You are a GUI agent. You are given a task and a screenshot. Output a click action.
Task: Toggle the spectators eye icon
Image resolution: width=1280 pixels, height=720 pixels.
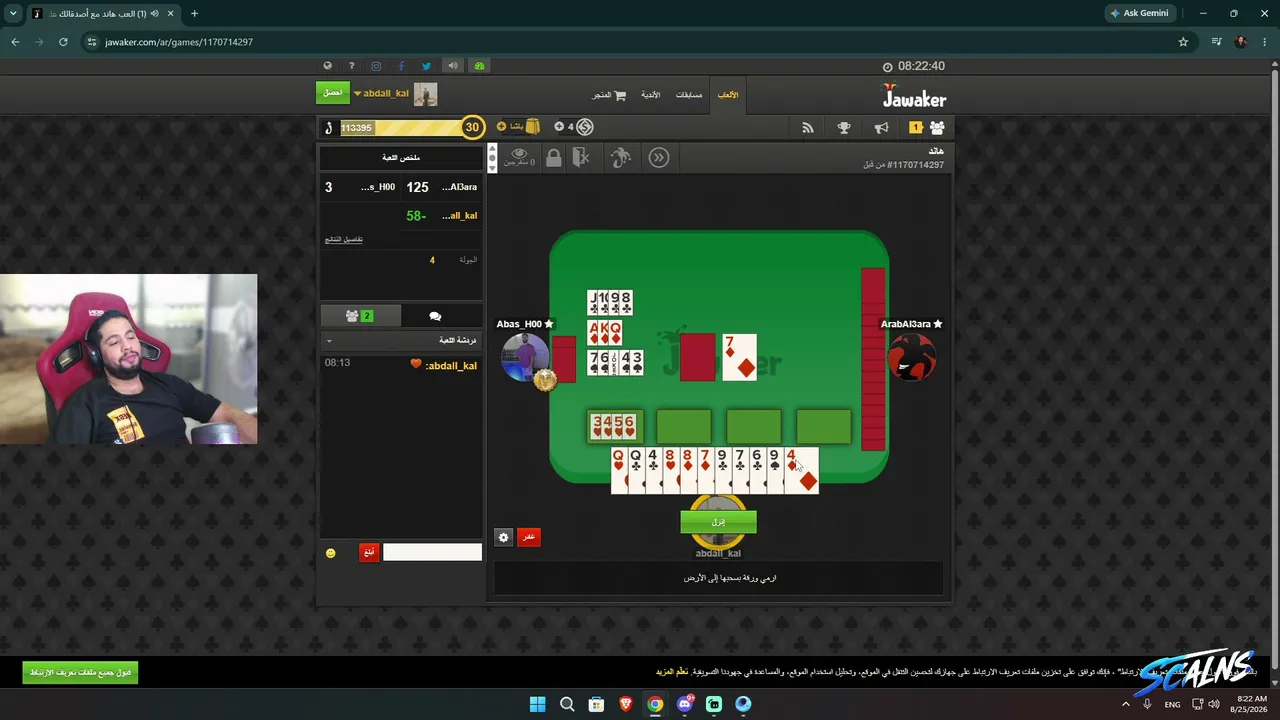(518, 156)
